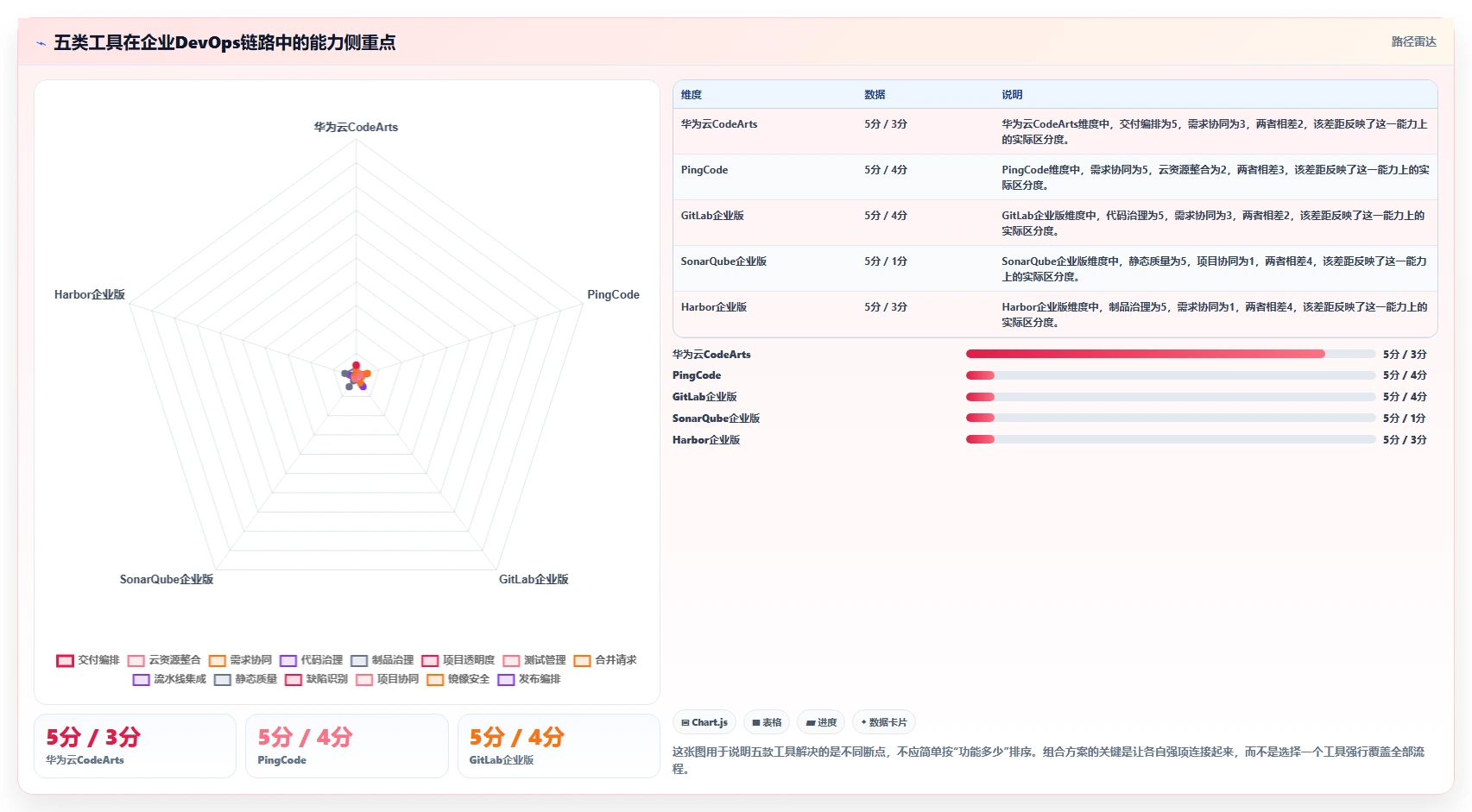Hide the 镜像安全 legend series

tap(458, 679)
